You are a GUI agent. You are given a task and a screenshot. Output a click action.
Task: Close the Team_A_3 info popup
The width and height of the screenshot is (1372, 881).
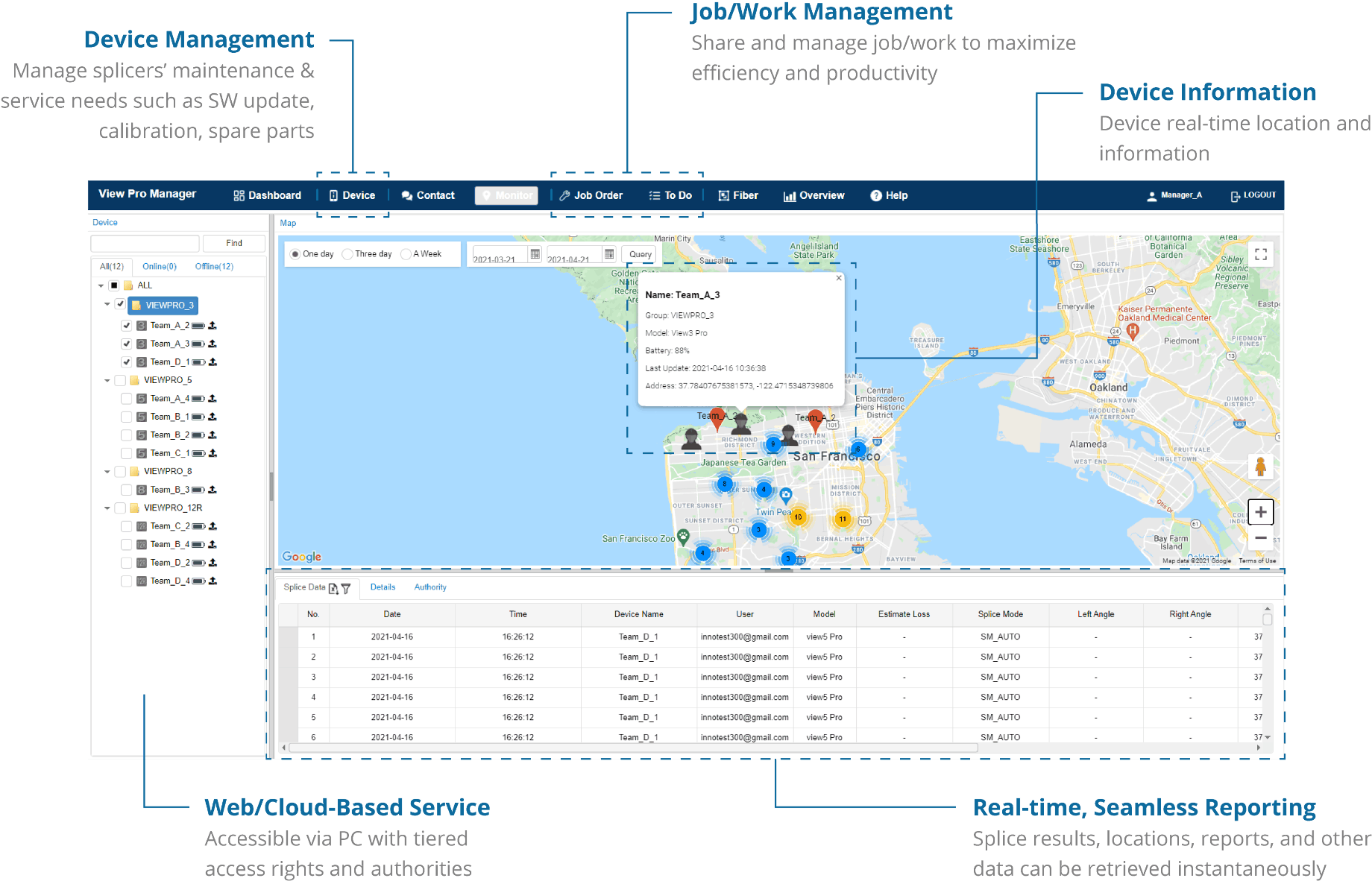(839, 278)
